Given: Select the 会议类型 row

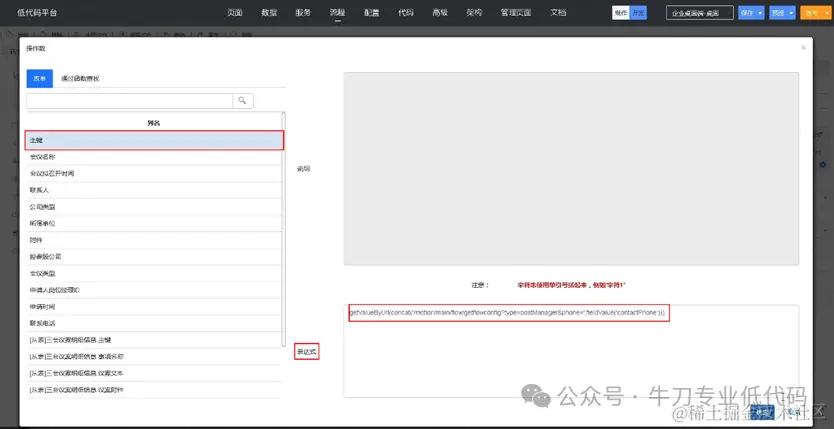Looking at the screenshot, I should click(154, 273).
